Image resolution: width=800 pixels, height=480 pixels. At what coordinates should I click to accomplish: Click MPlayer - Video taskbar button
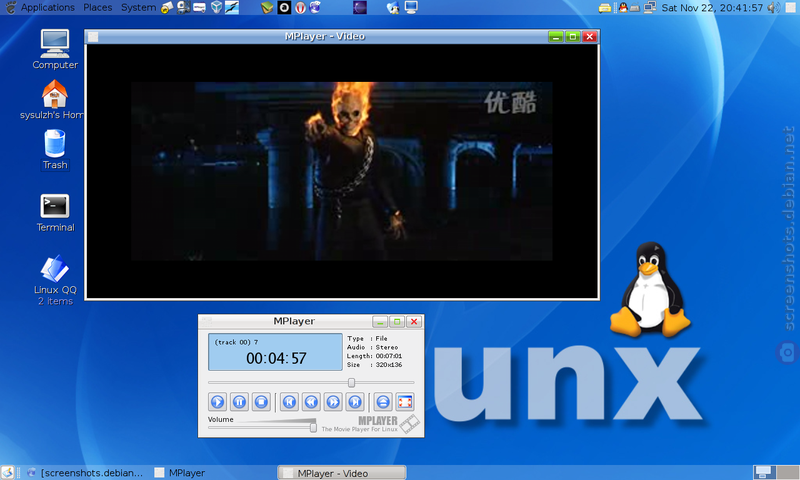point(342,473)
